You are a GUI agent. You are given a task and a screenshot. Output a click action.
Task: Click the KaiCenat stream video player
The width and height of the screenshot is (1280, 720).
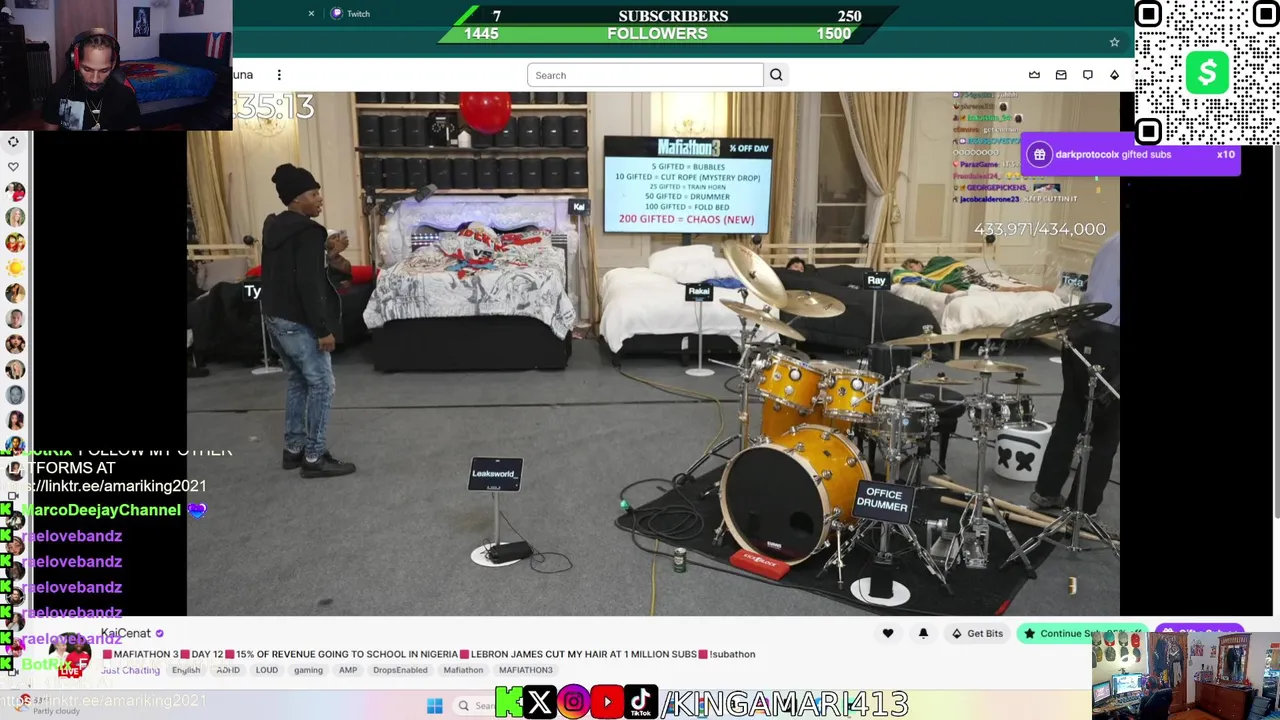coord(653,353)
